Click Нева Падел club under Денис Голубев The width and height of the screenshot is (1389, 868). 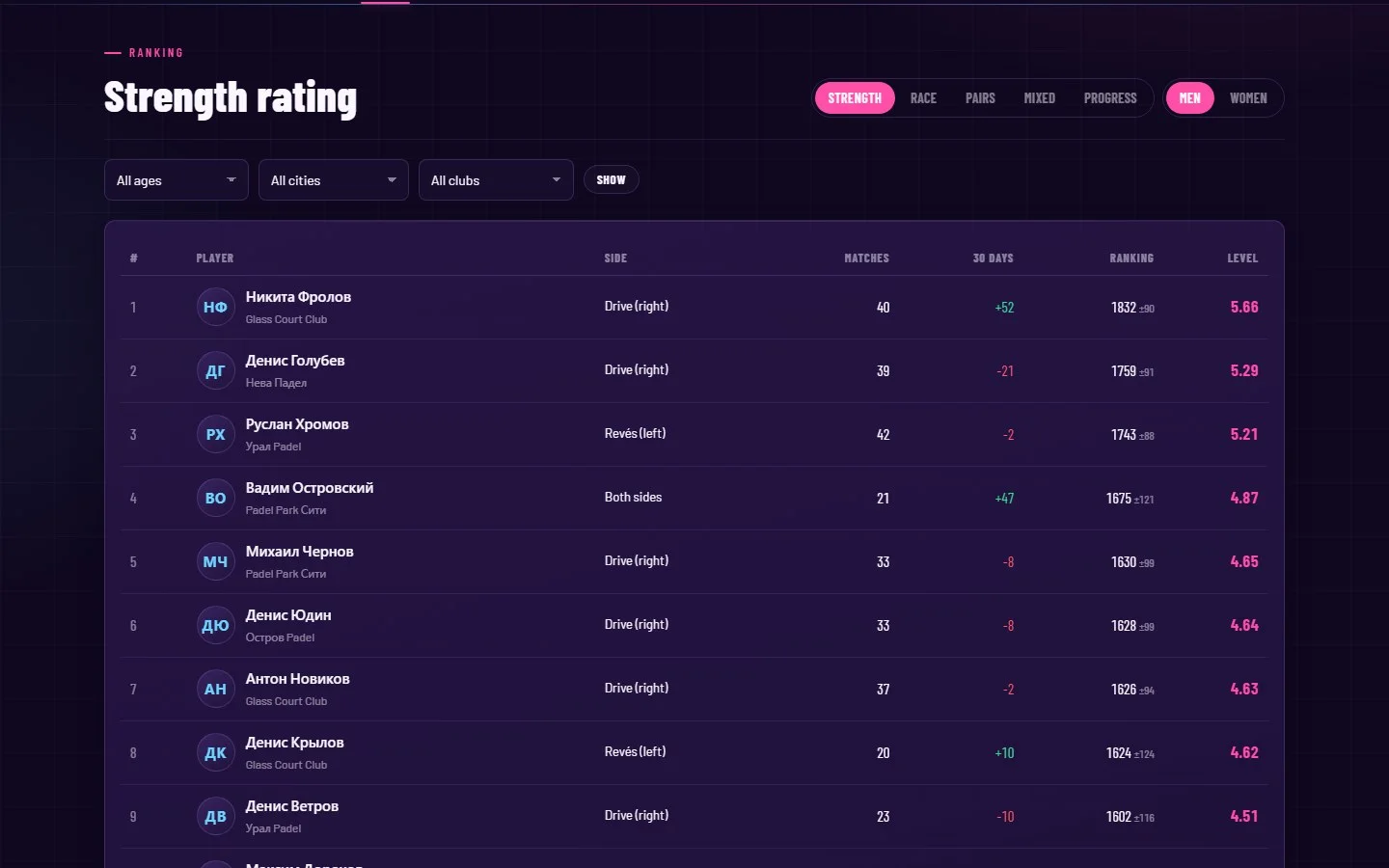(x=276, y=383)
